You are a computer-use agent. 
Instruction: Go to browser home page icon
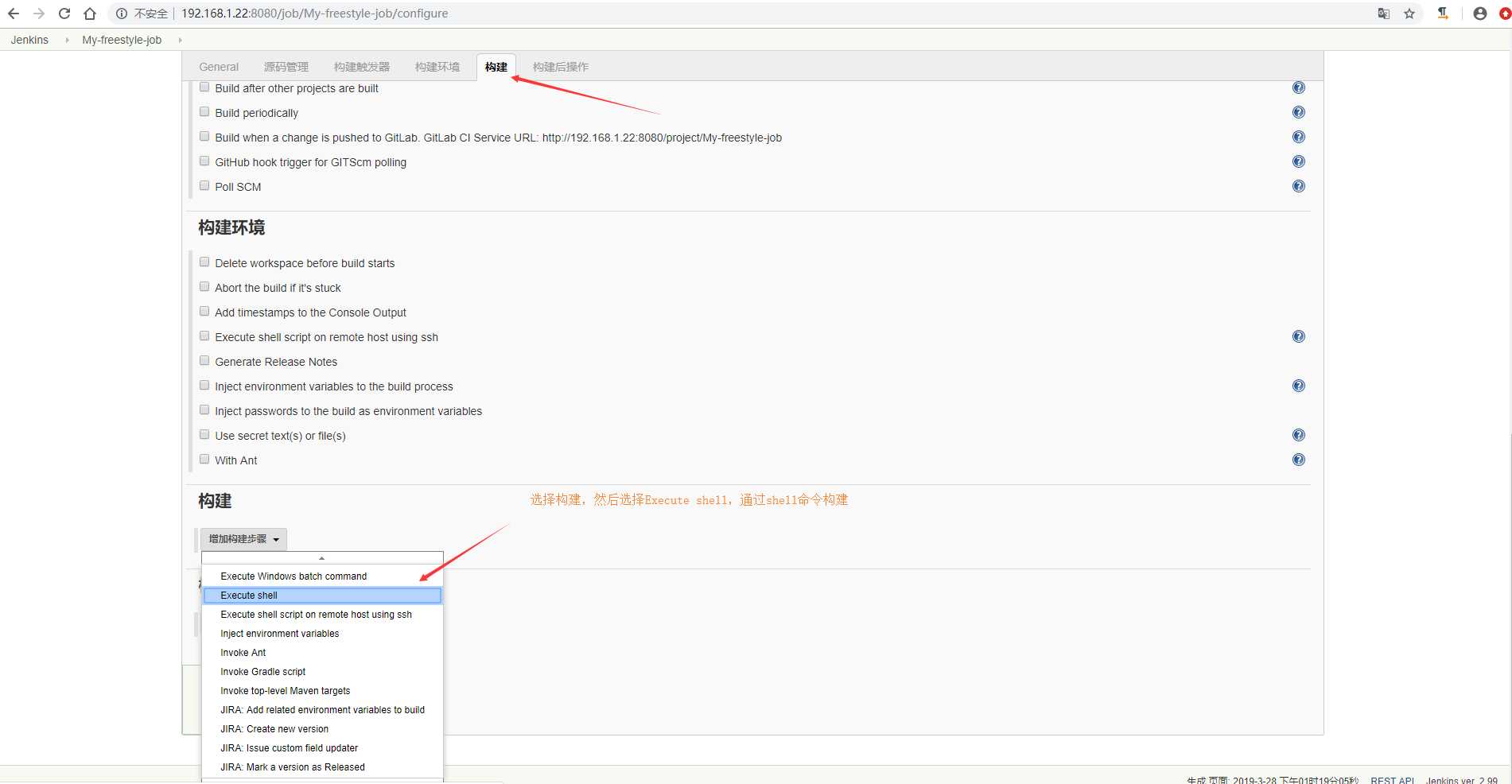90,14
